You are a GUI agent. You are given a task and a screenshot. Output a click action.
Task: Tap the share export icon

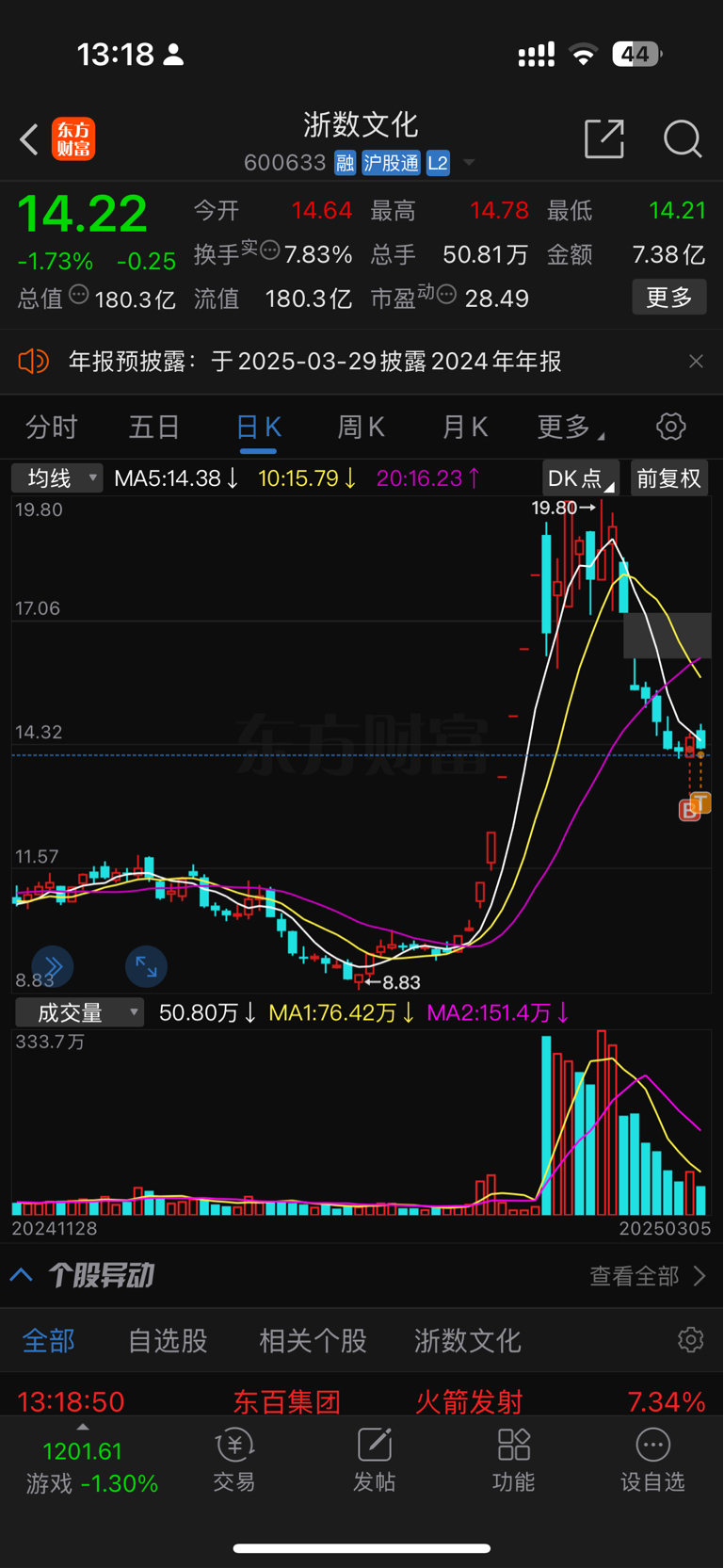tap(604, 138)
